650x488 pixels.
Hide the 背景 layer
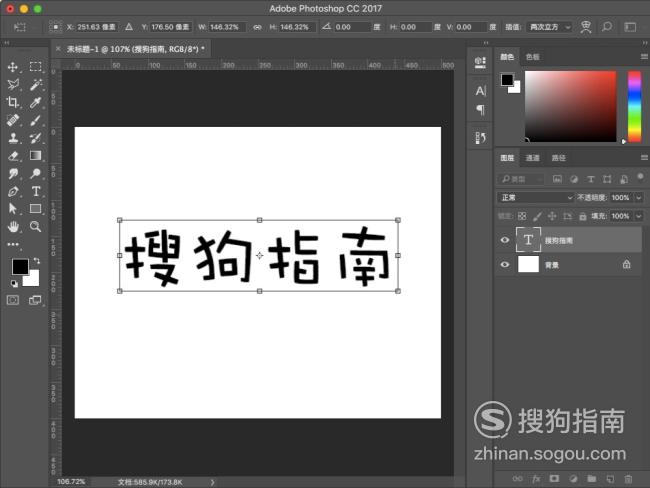tap(504, 265)
